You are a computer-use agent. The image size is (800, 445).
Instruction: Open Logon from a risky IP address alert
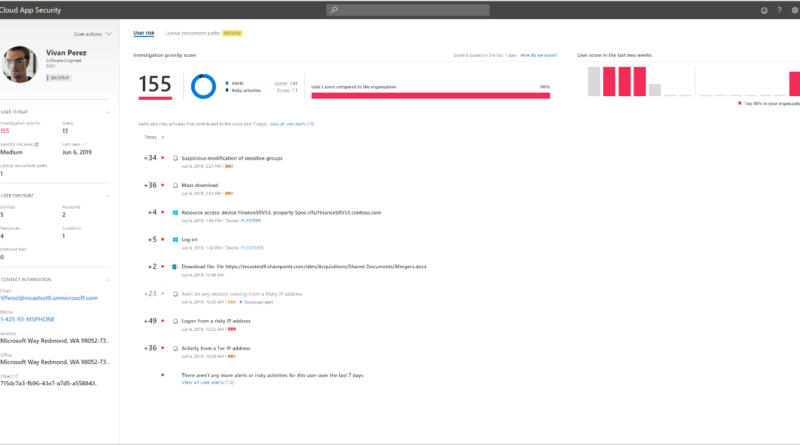[x=216, y=321]
